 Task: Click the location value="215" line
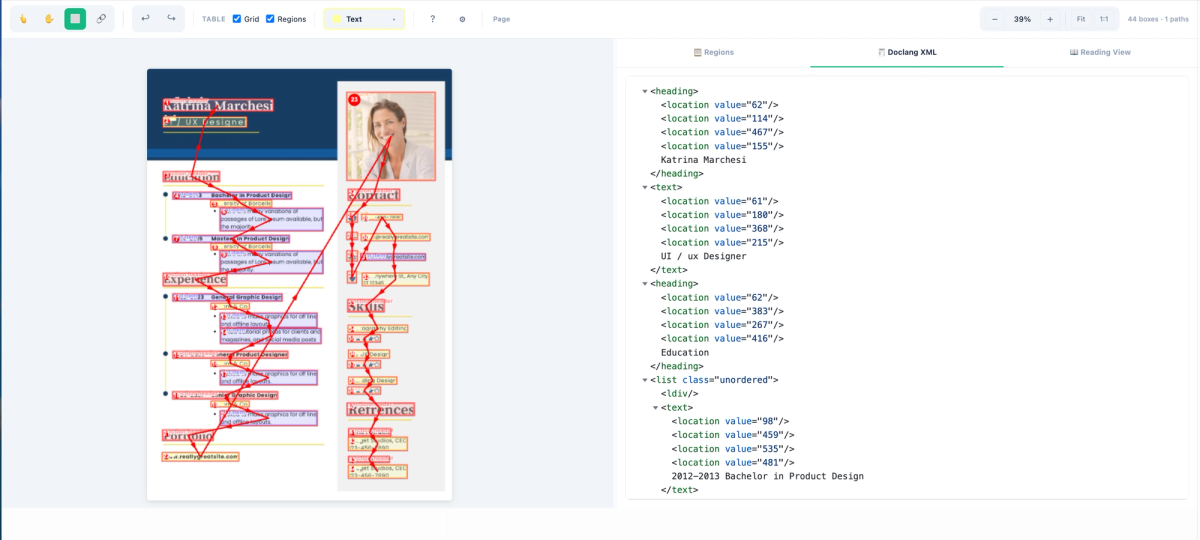(722, 242)
